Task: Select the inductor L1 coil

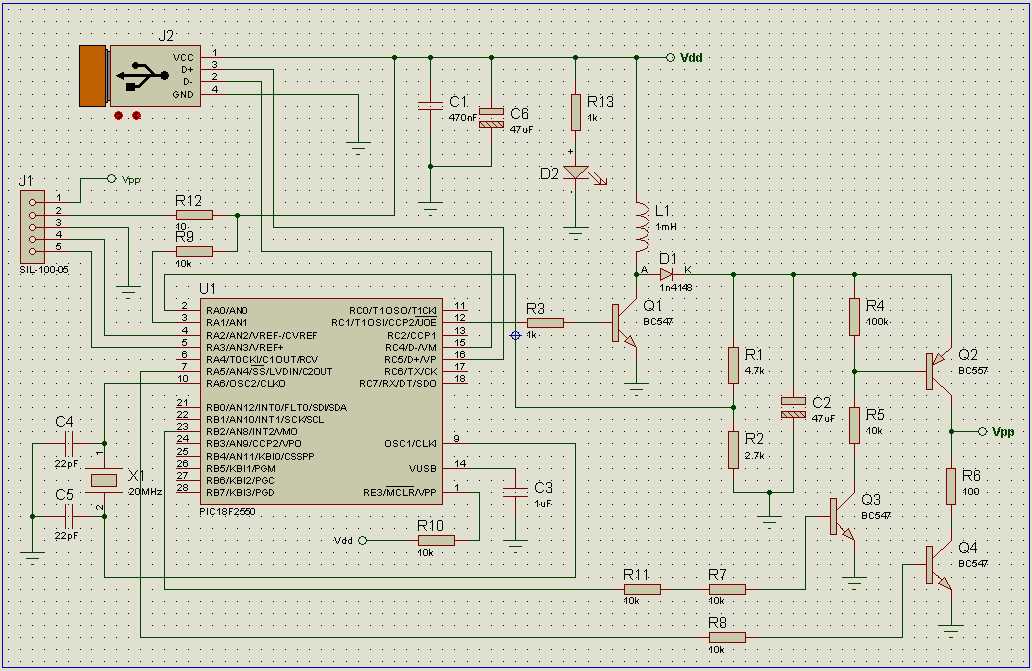Action: 641,228
